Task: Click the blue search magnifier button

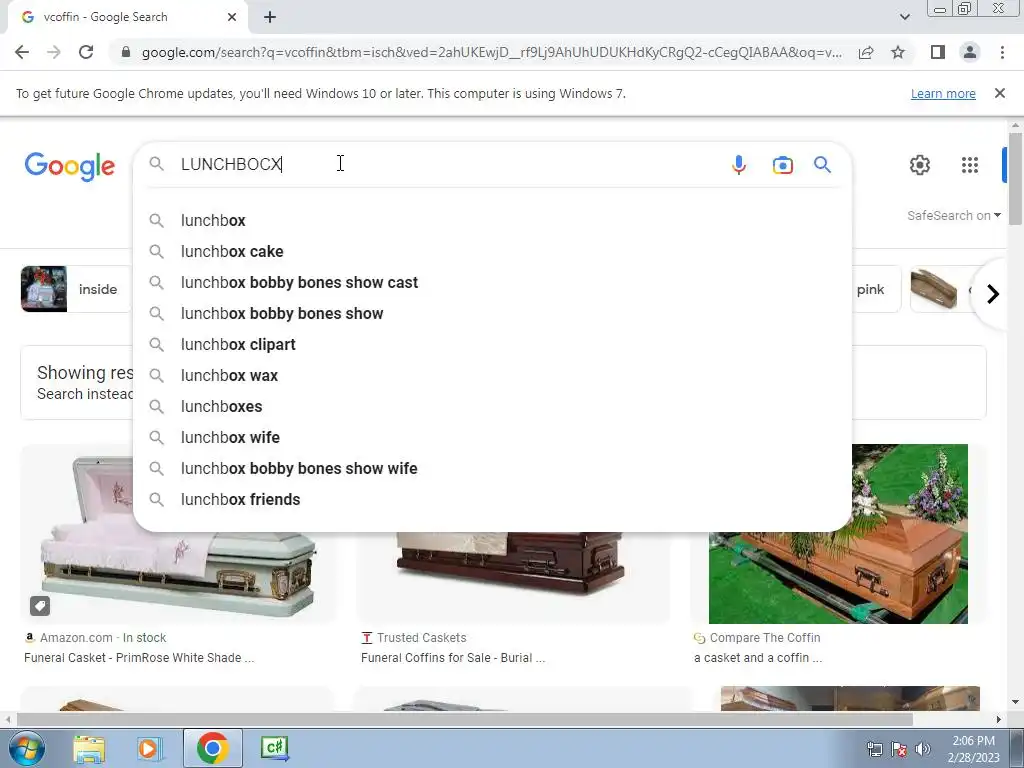Action: [x=822, y=165]
